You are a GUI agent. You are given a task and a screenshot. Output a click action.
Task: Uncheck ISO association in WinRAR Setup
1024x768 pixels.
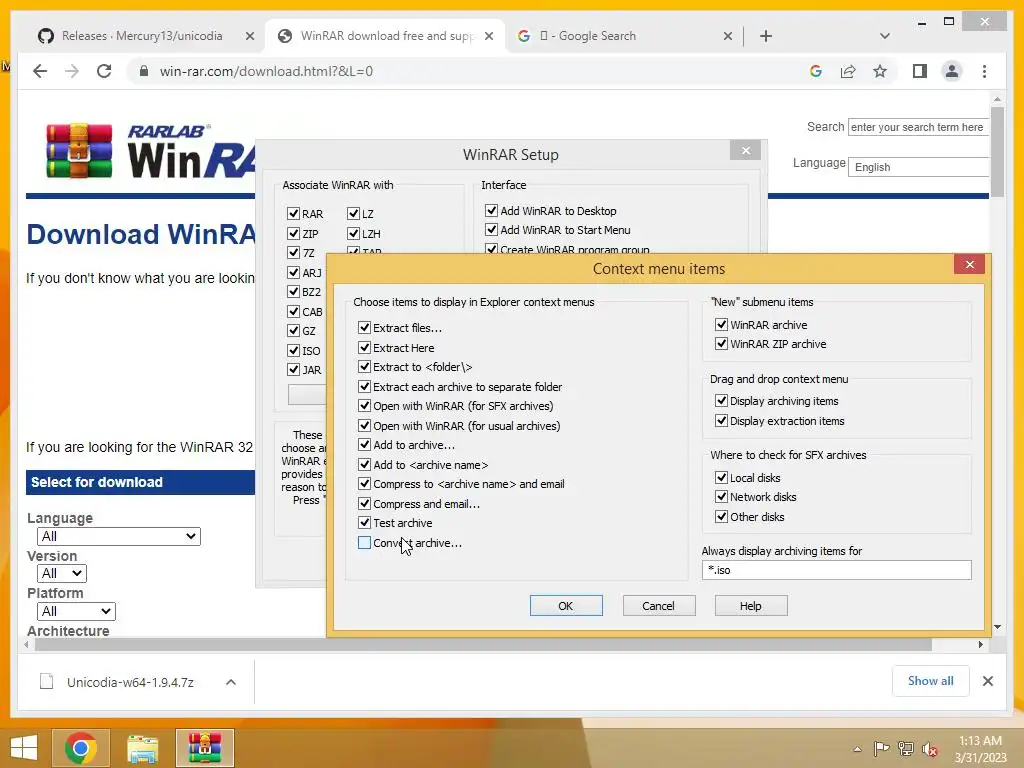pos(293,351)
